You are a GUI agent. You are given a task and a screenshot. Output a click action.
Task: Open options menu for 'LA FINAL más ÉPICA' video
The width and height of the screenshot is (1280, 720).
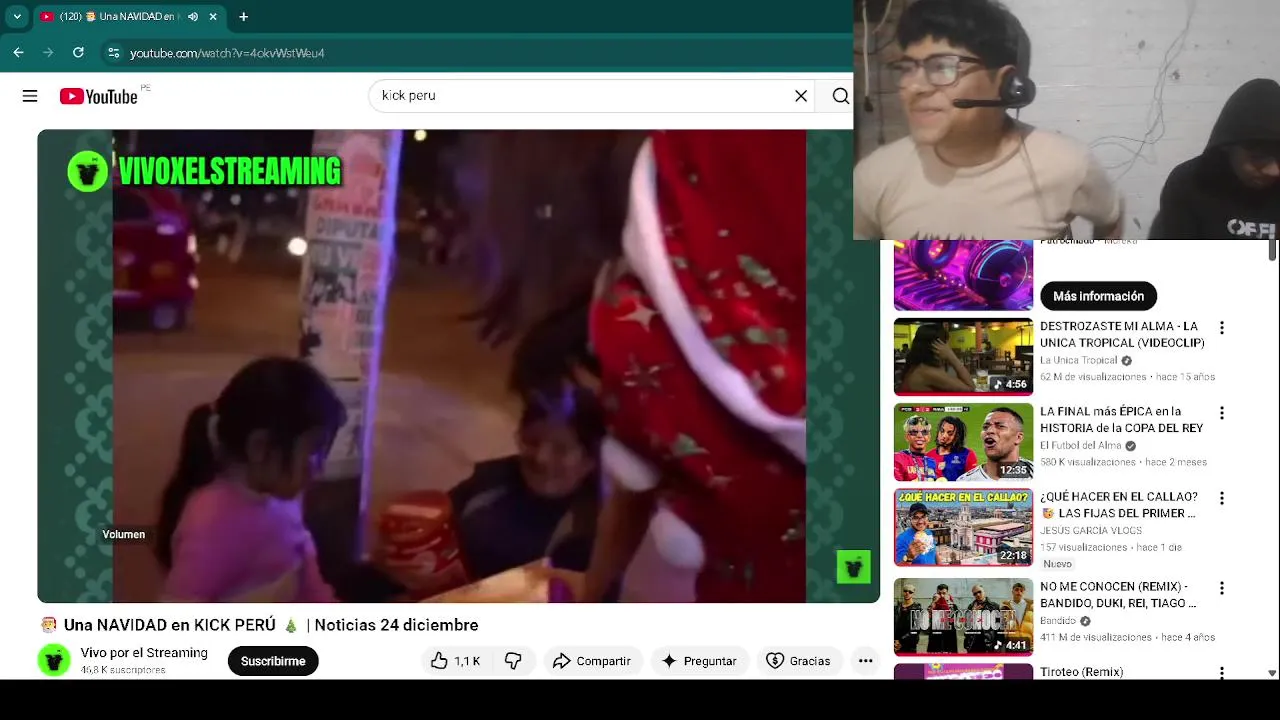pyautogui.click(x=1221, y=413)
